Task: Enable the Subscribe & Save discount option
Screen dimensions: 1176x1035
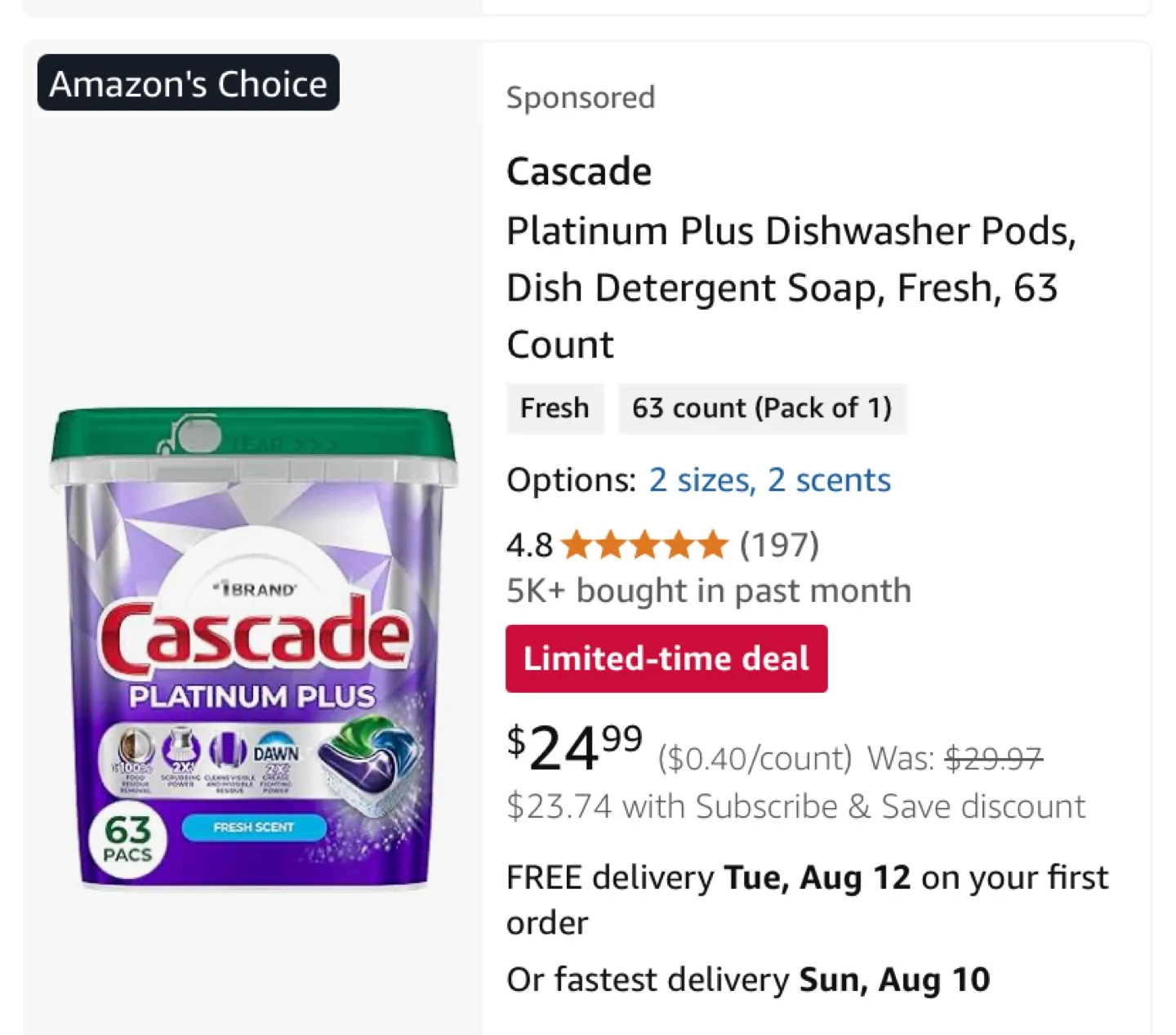Action: pyautogui.click(x=795, y=806)
